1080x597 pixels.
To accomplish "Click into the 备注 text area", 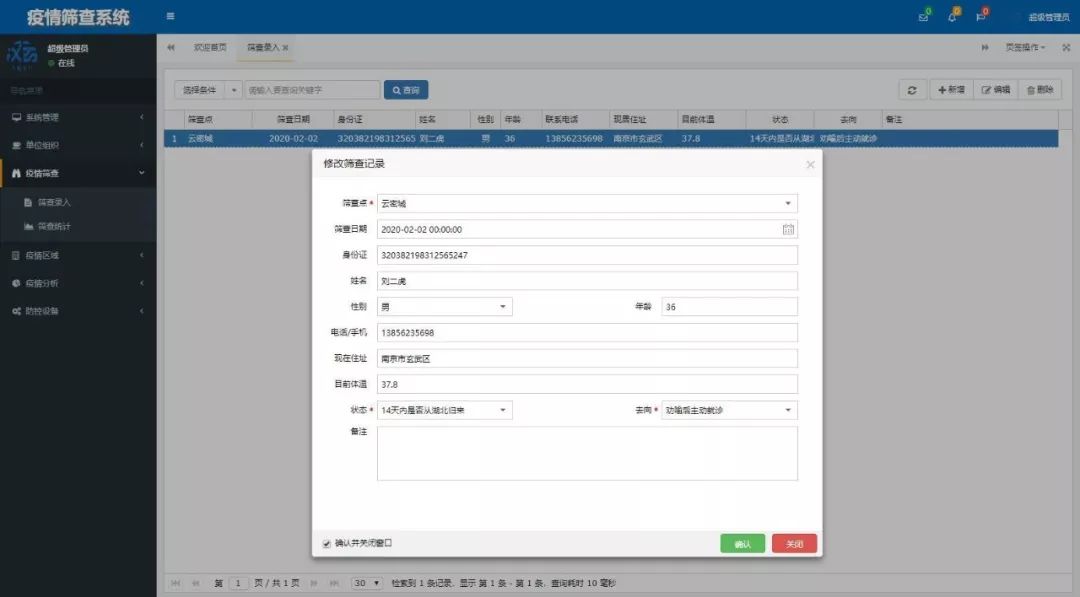I will (587, 454).
